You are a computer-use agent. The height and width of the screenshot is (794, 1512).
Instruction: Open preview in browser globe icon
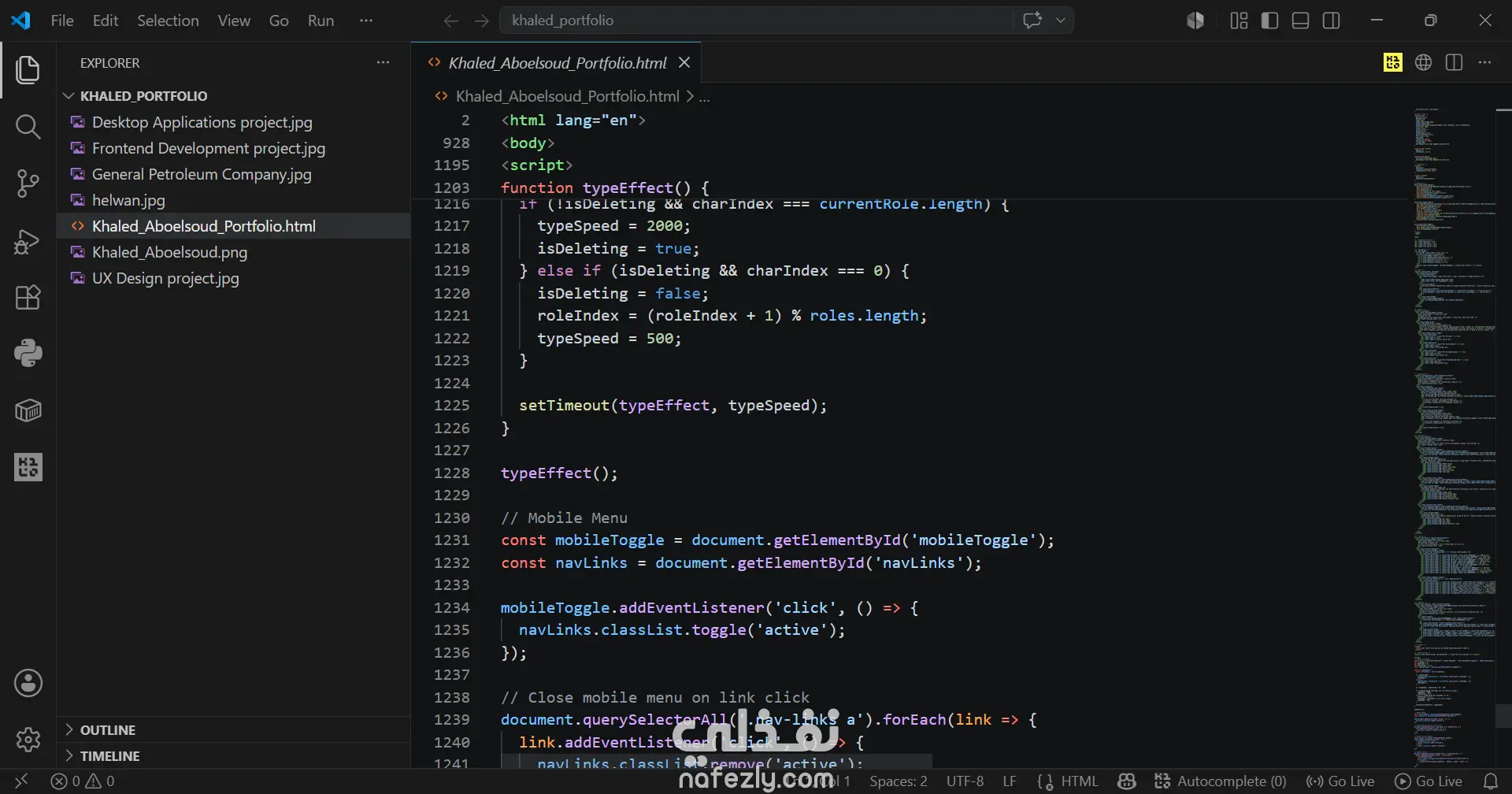tap(1423, 62)
